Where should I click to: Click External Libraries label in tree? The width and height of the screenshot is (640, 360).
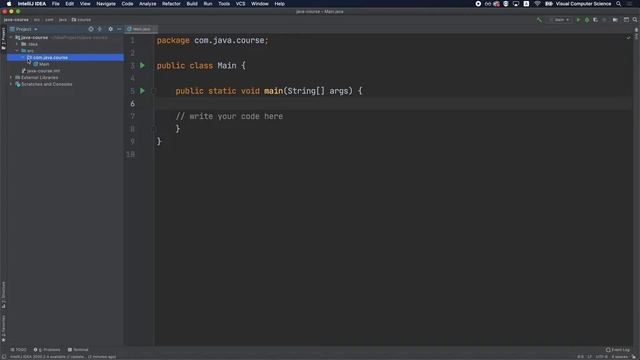pos(40,78)
